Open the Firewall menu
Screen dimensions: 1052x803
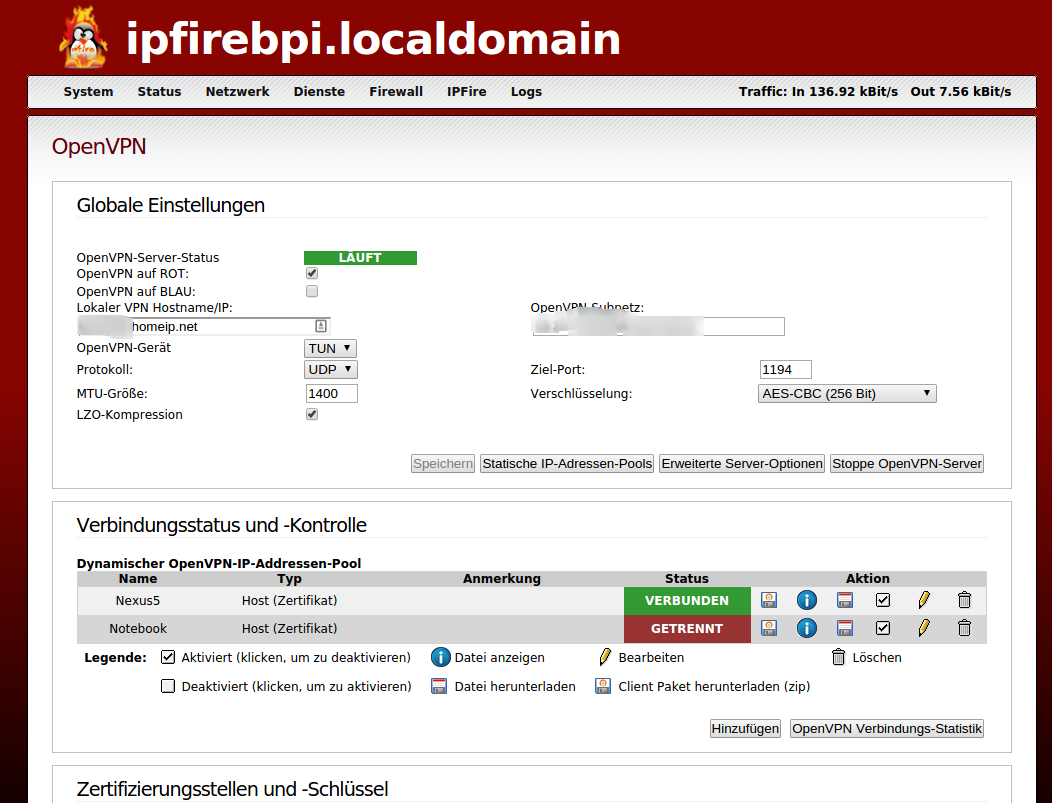pos(396,92)
